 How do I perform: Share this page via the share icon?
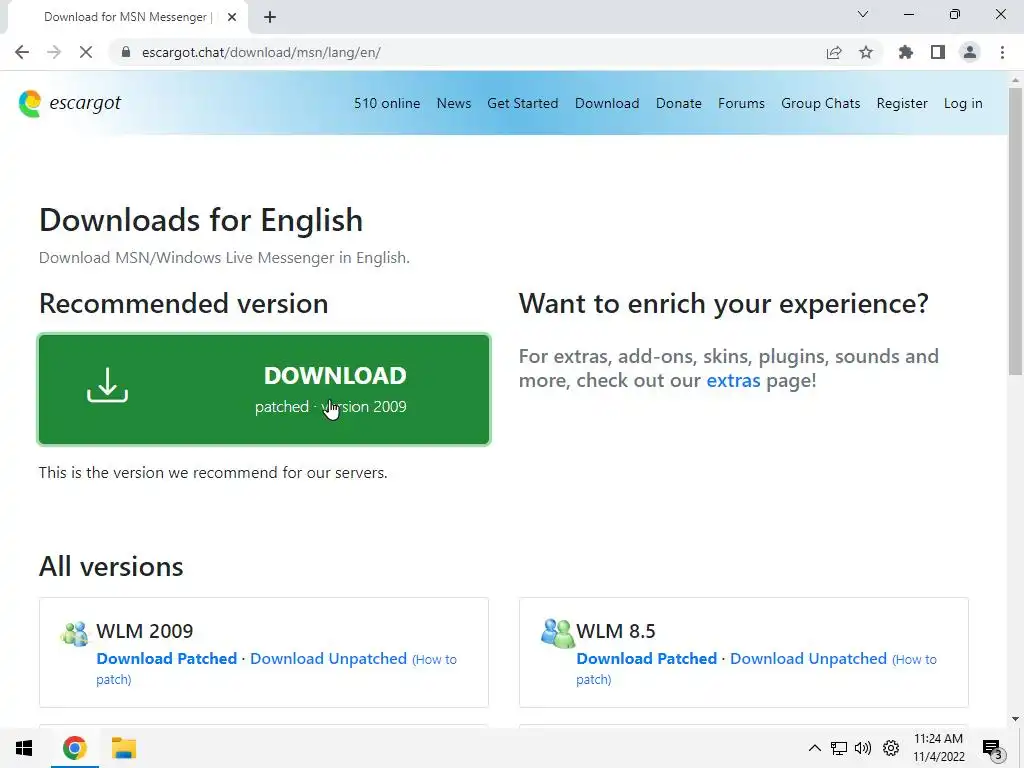[834, 52]
